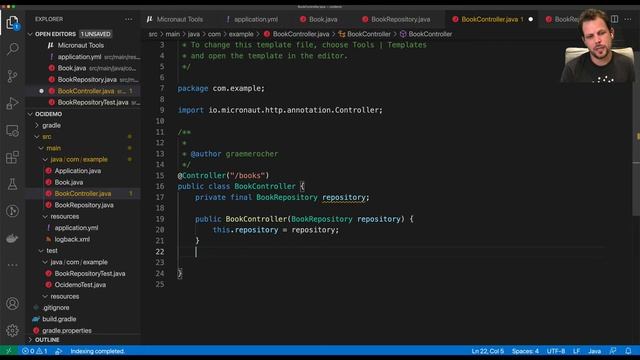Click the Java file icon of Application.java
640x360 pixels.
(49, 171)
